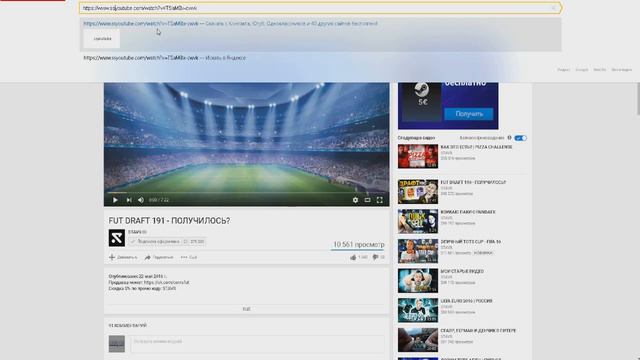The image size is (640, 360).
Task: Choose 'Искать в Яндексе' suggestion row
Action: (320, 58)
